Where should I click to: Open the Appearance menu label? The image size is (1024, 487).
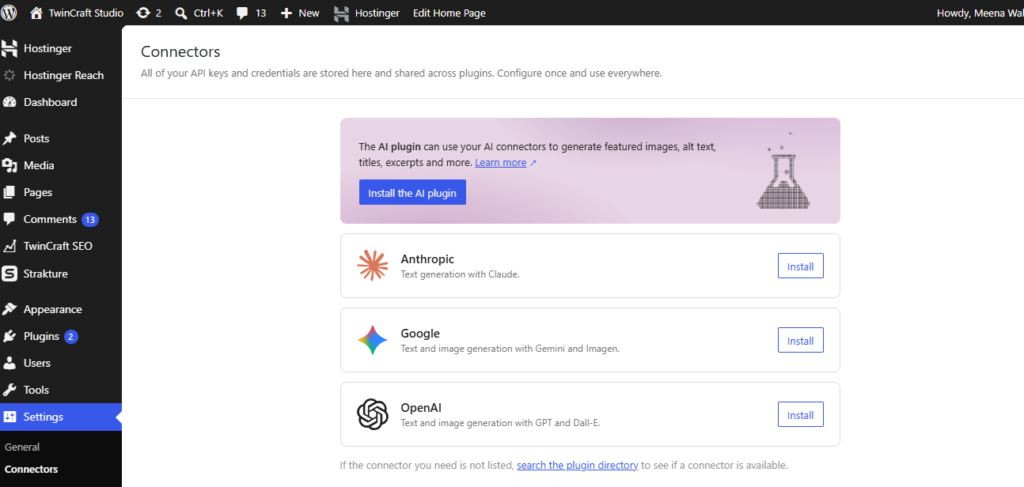[53, 309]
